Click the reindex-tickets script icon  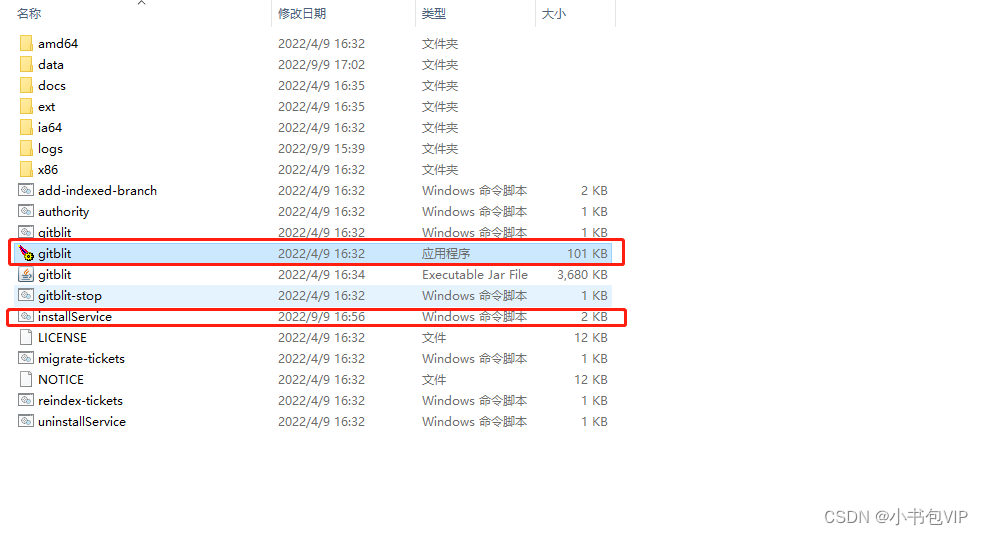(26, 400)
